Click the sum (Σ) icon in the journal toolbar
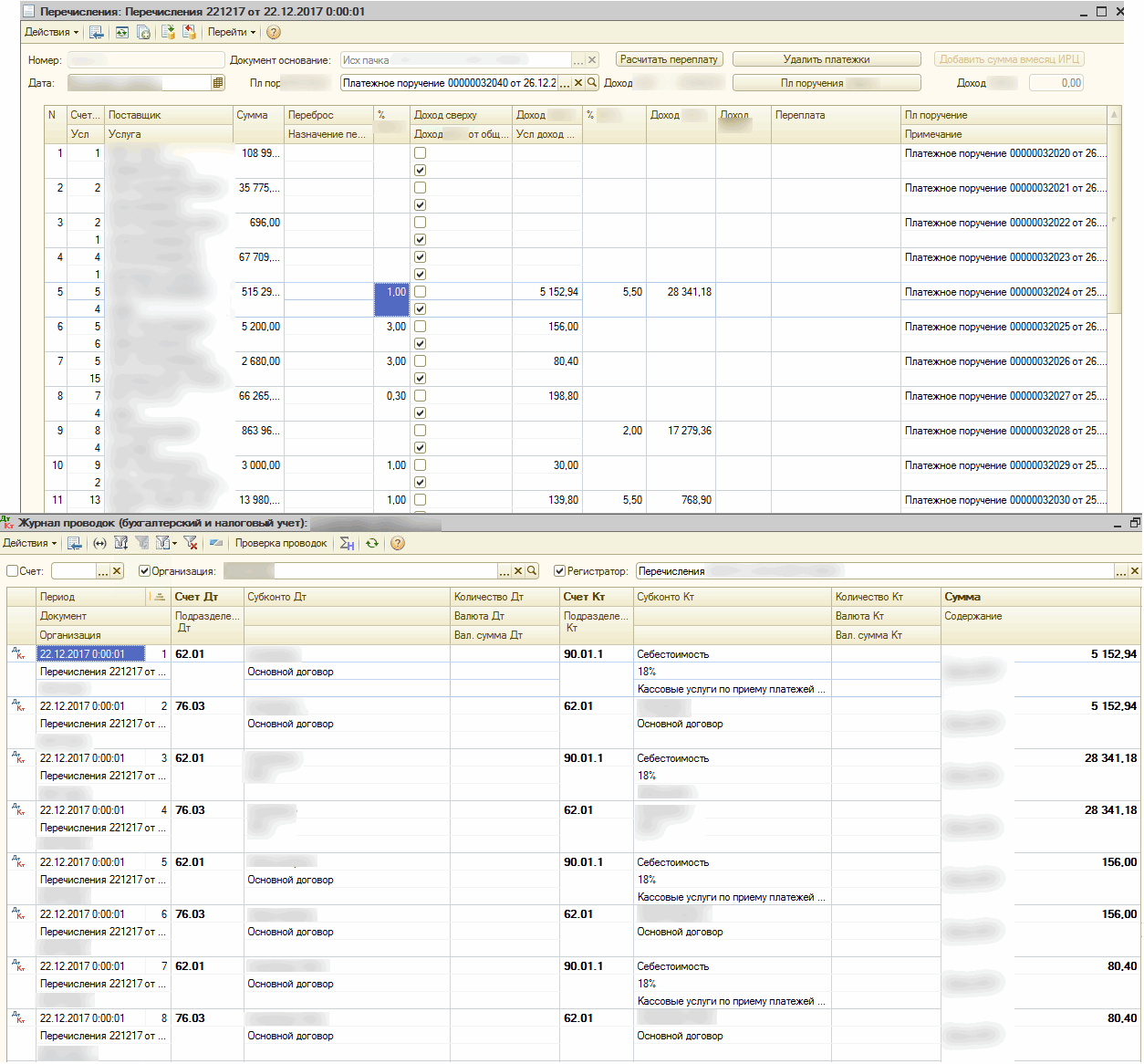Viewport: 1144px width, 1064px height. coord(347,544)
